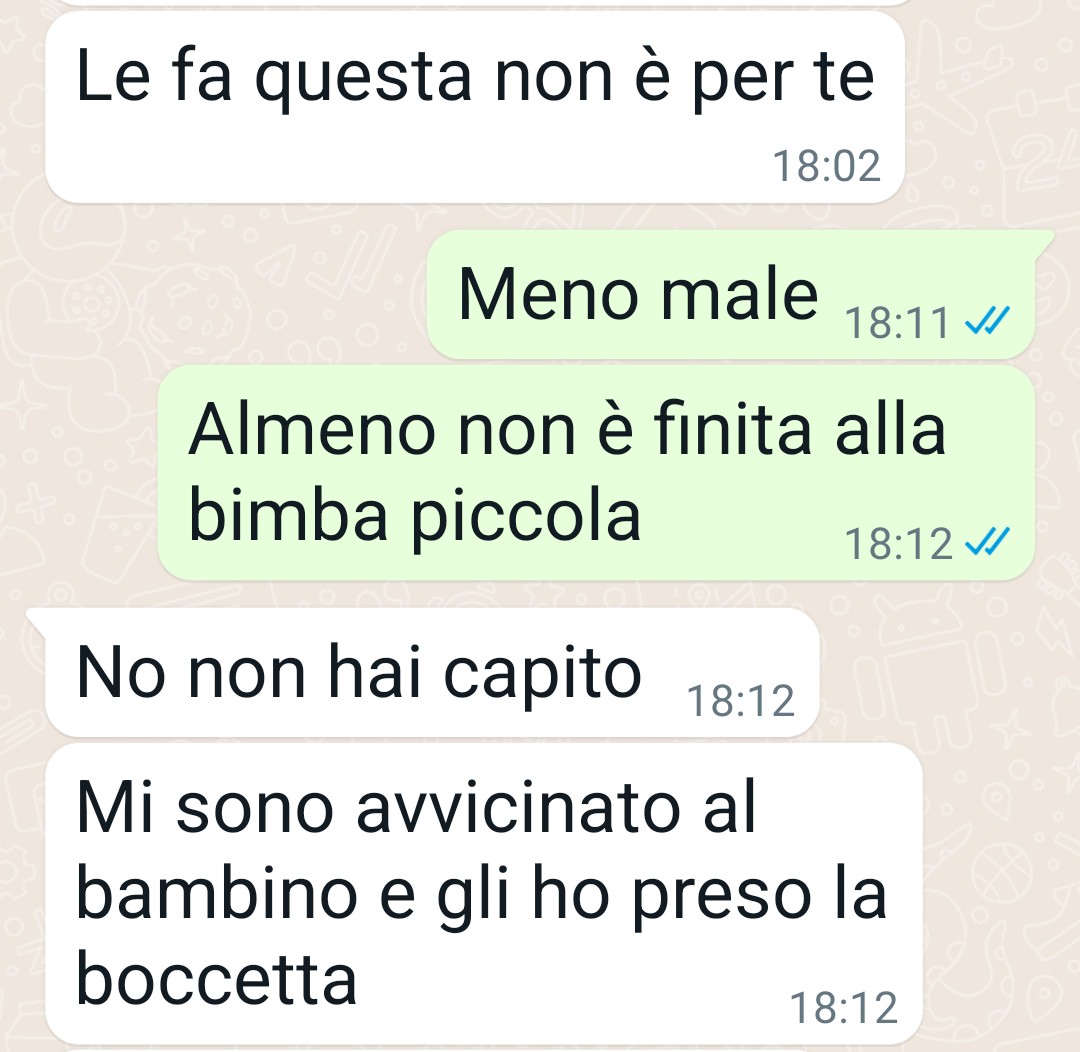Tap the 'Almeno non è finita alla bimba piccola' bubble
The width and height of the screenshot is (1080, 1052).
coord(596,473)
